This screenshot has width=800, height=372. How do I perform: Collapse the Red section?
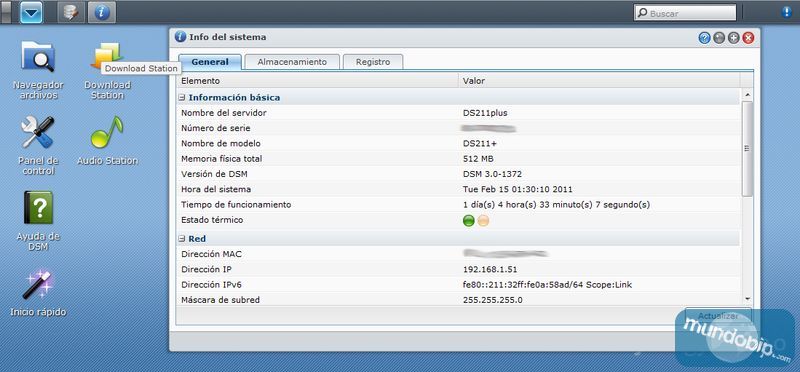tap(182, 239)
